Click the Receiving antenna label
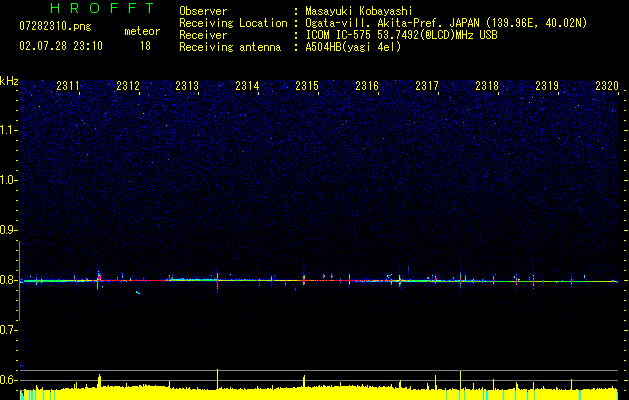This screenshot has width=629, height=400. tap(230, 47)
